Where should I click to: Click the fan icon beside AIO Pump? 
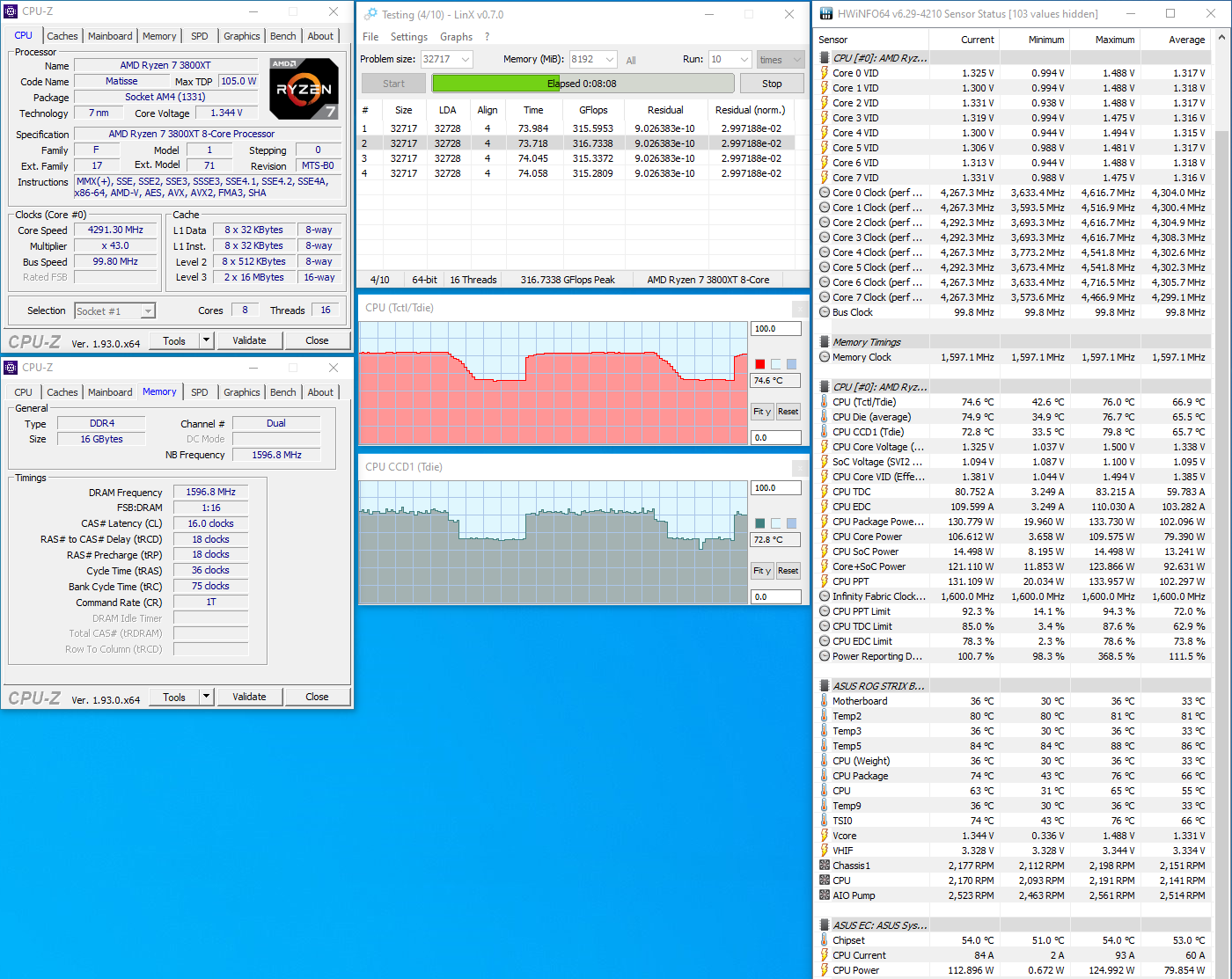click(825, 895)
